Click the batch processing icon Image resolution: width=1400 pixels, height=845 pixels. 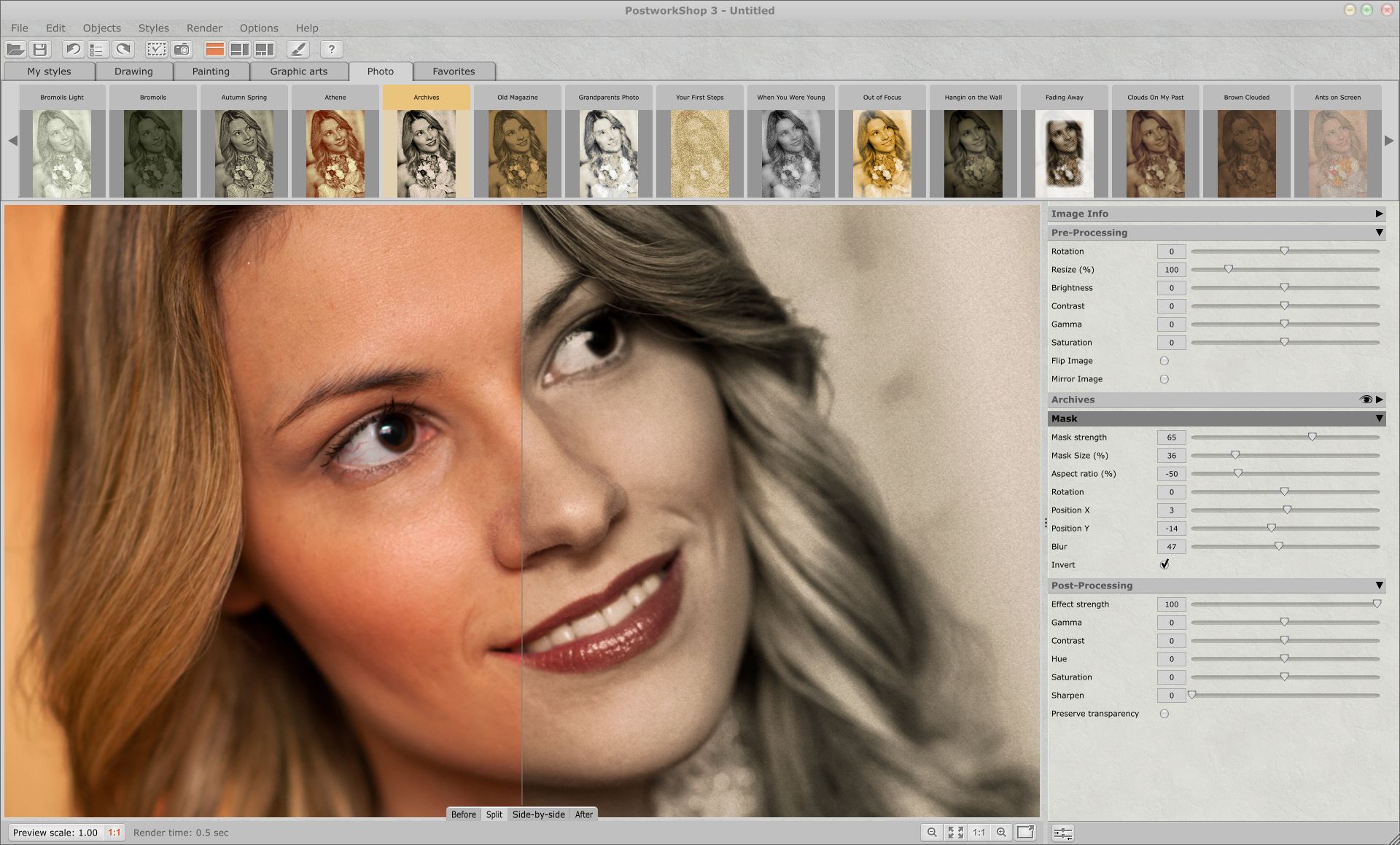pyautogui.click(x=98, y=49)
